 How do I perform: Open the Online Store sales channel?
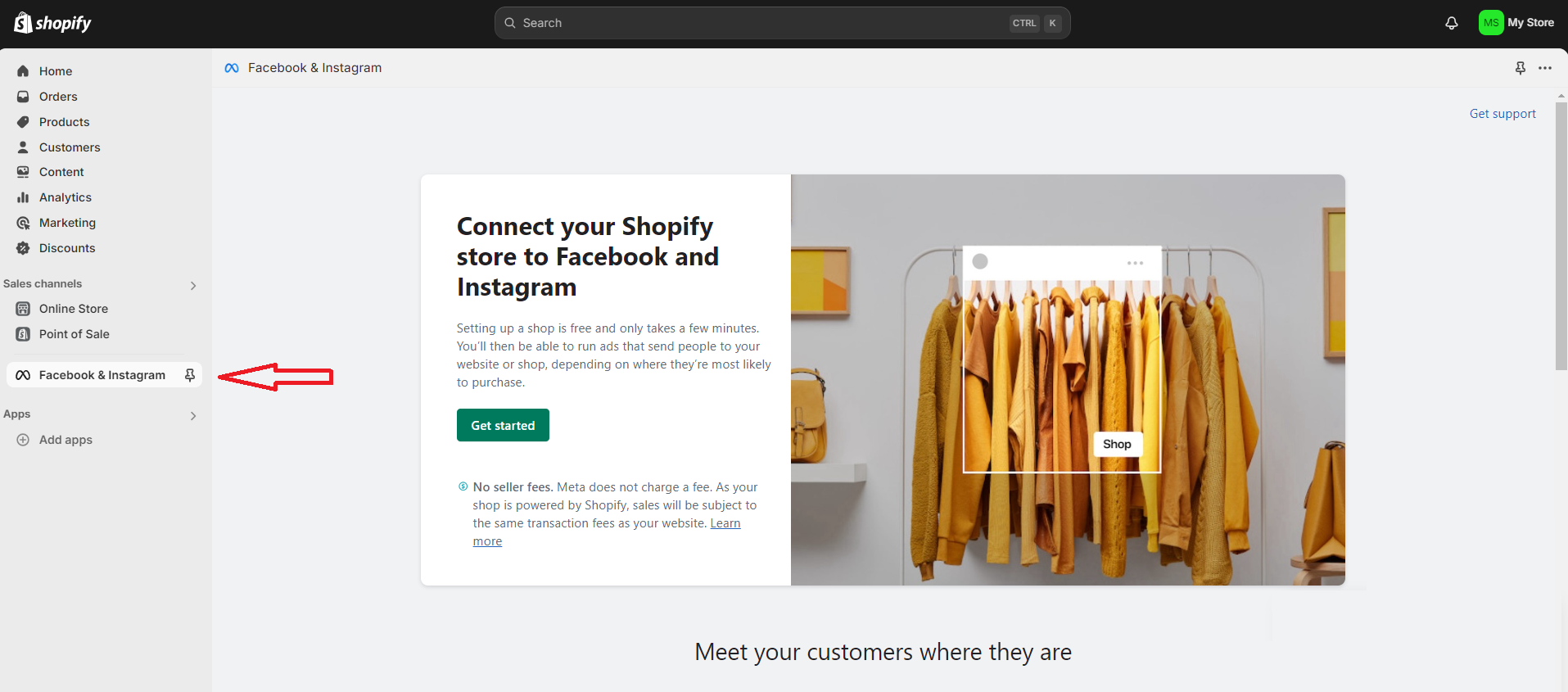coord(74,308)
